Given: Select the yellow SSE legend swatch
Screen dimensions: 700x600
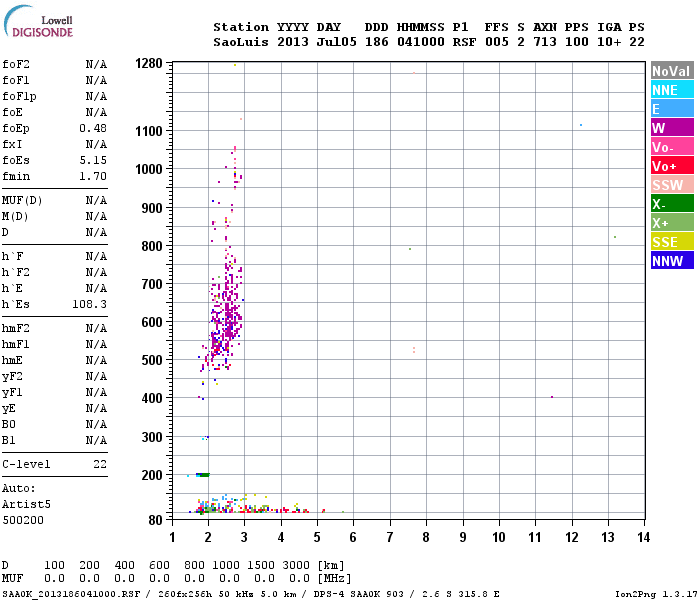Looking at the screenshot, I should click(x=672, y=242).
